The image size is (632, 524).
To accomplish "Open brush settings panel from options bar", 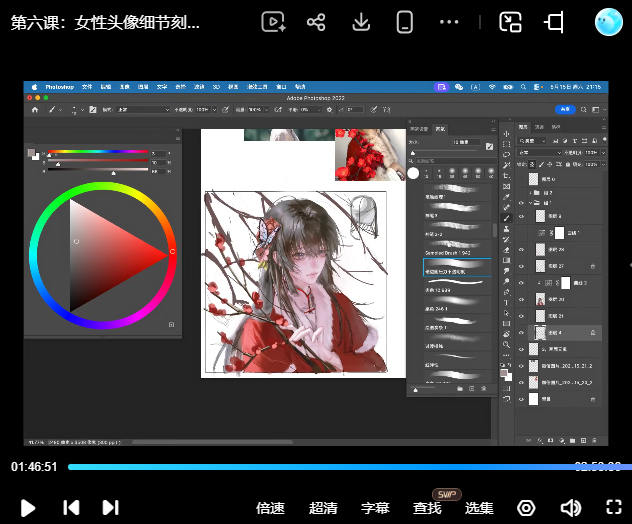I will coord(92,110).
